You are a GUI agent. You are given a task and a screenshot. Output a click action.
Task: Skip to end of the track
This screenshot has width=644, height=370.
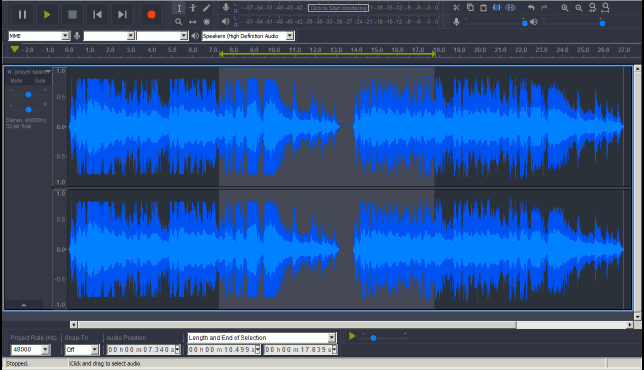pos(122,15)
